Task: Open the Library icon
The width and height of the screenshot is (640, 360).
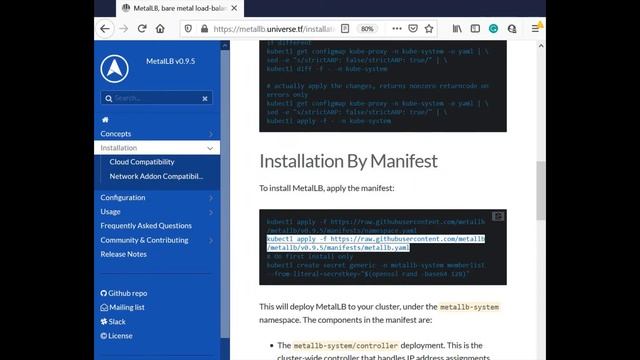Action: pos(457,29)
